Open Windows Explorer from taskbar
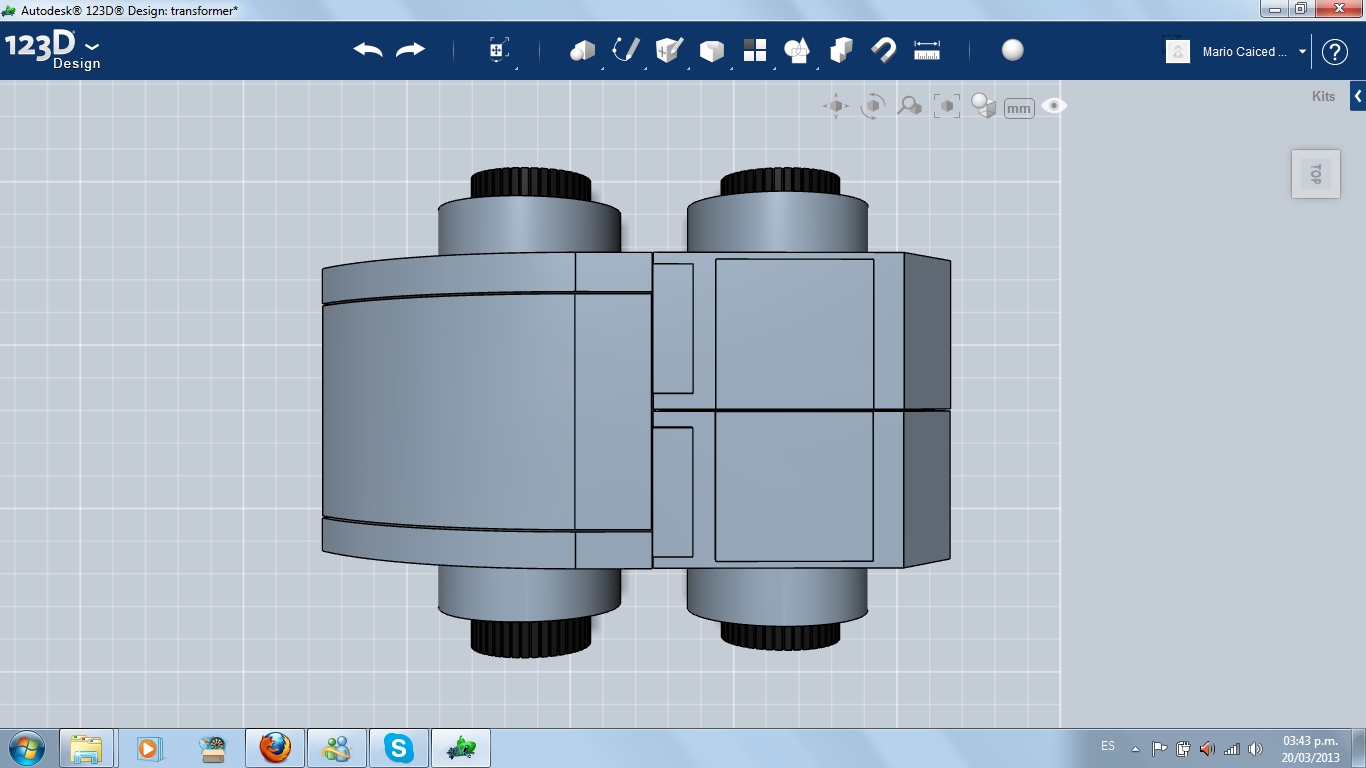Image resolution: width=1366 pixels, height=768 pixels. pos(87,748)
